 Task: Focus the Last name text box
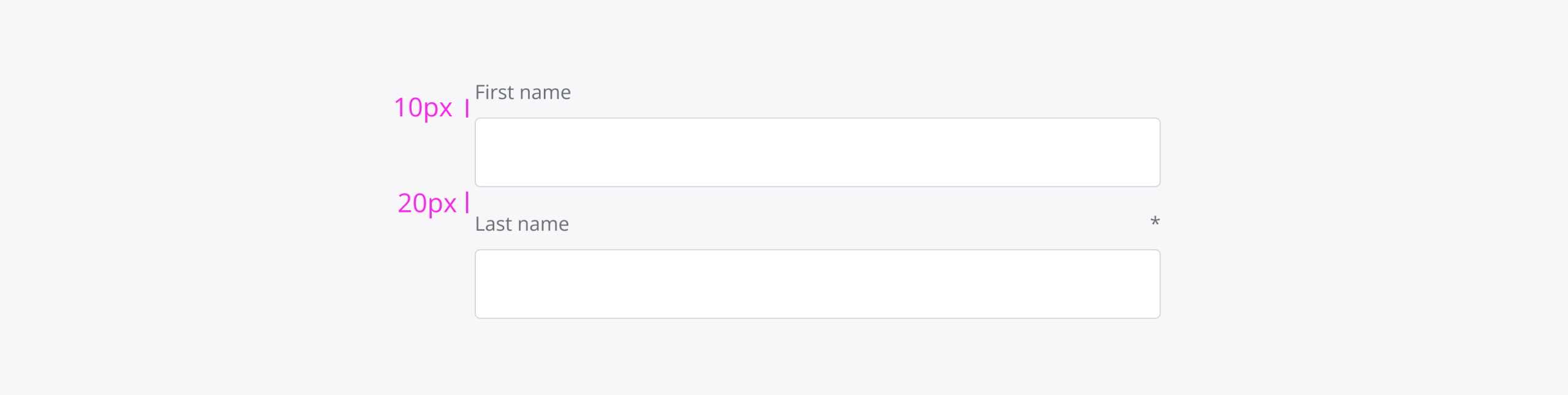coord(817,284)
